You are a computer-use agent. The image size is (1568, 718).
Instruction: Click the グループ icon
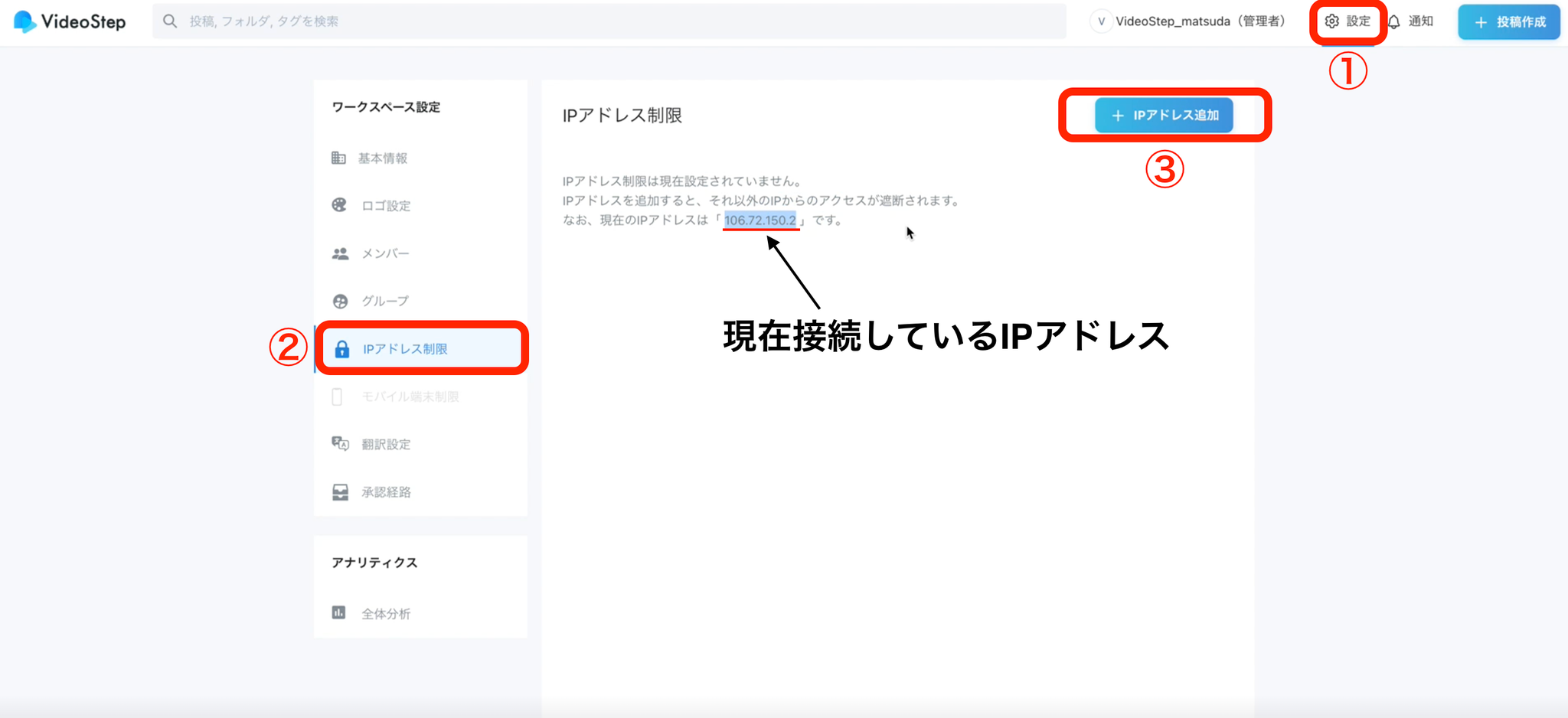[x=340, y=301]
